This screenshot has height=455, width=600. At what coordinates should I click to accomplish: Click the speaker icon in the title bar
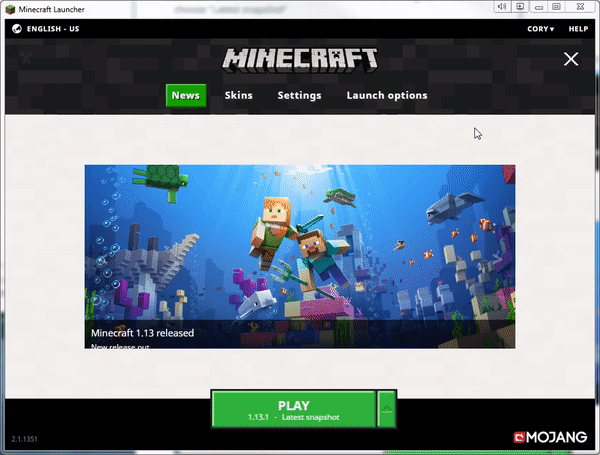tap(502, 7)
